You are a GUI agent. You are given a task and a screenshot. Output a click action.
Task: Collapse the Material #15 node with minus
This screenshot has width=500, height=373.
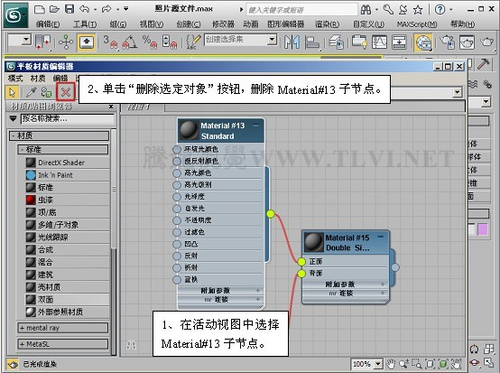[381, 237]
